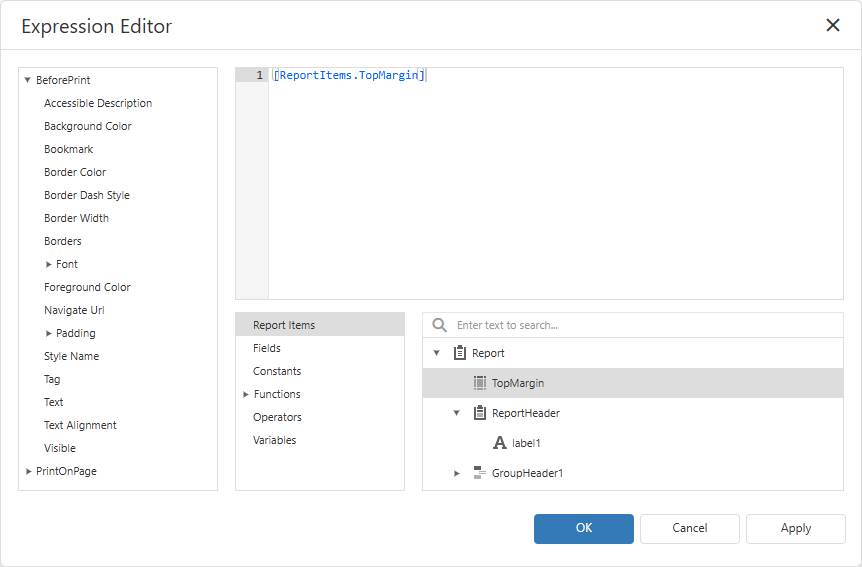
Task: Collapse the Report node arrow
Action: pyautogui.click(x=436, y=353)
